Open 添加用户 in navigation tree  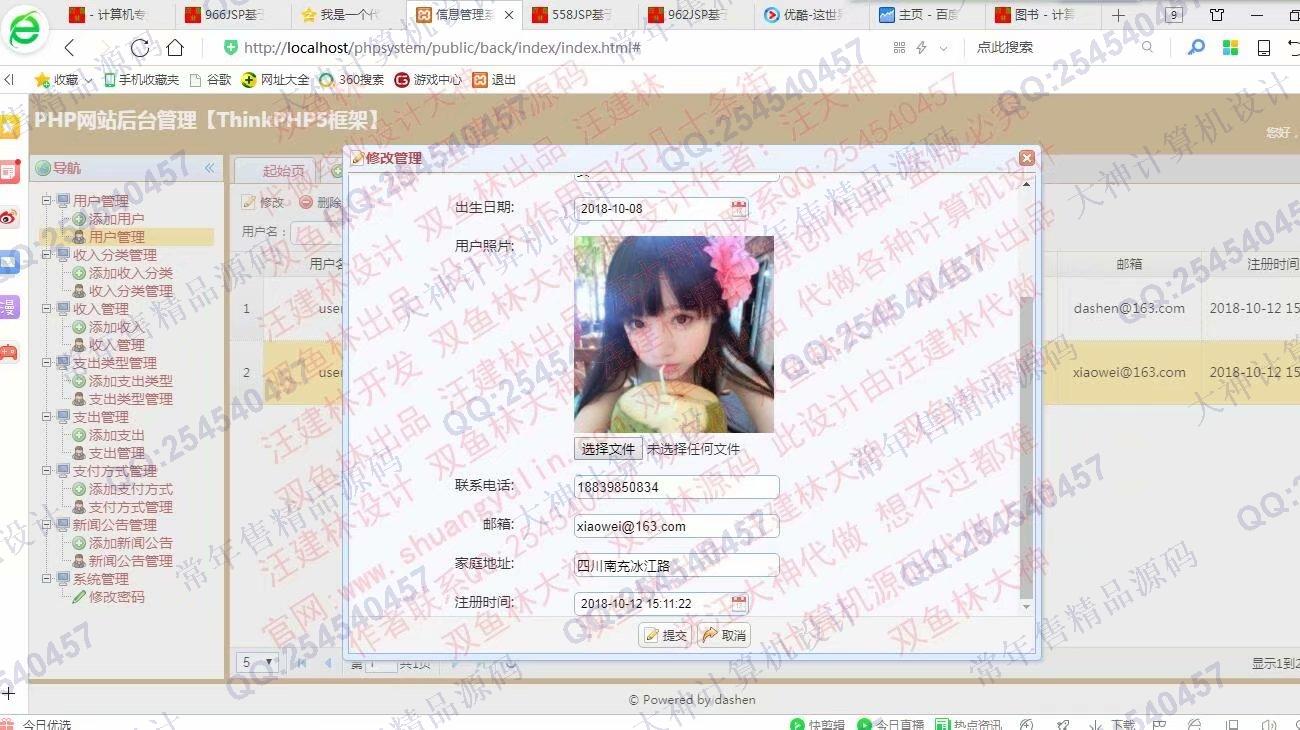coord(116,219)
